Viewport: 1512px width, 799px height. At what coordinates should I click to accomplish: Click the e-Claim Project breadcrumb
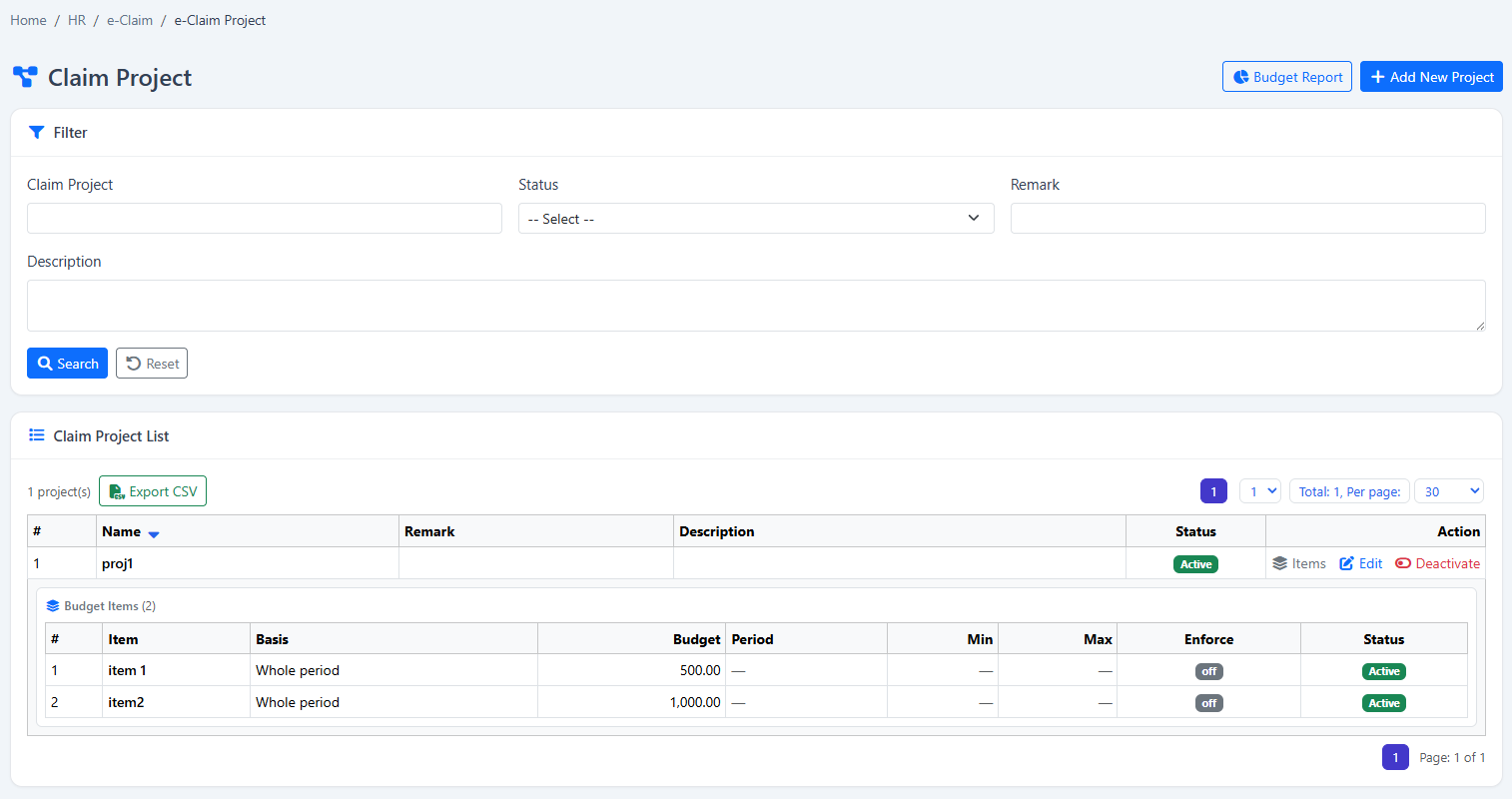pyautogui.click(x=220, y=20)
